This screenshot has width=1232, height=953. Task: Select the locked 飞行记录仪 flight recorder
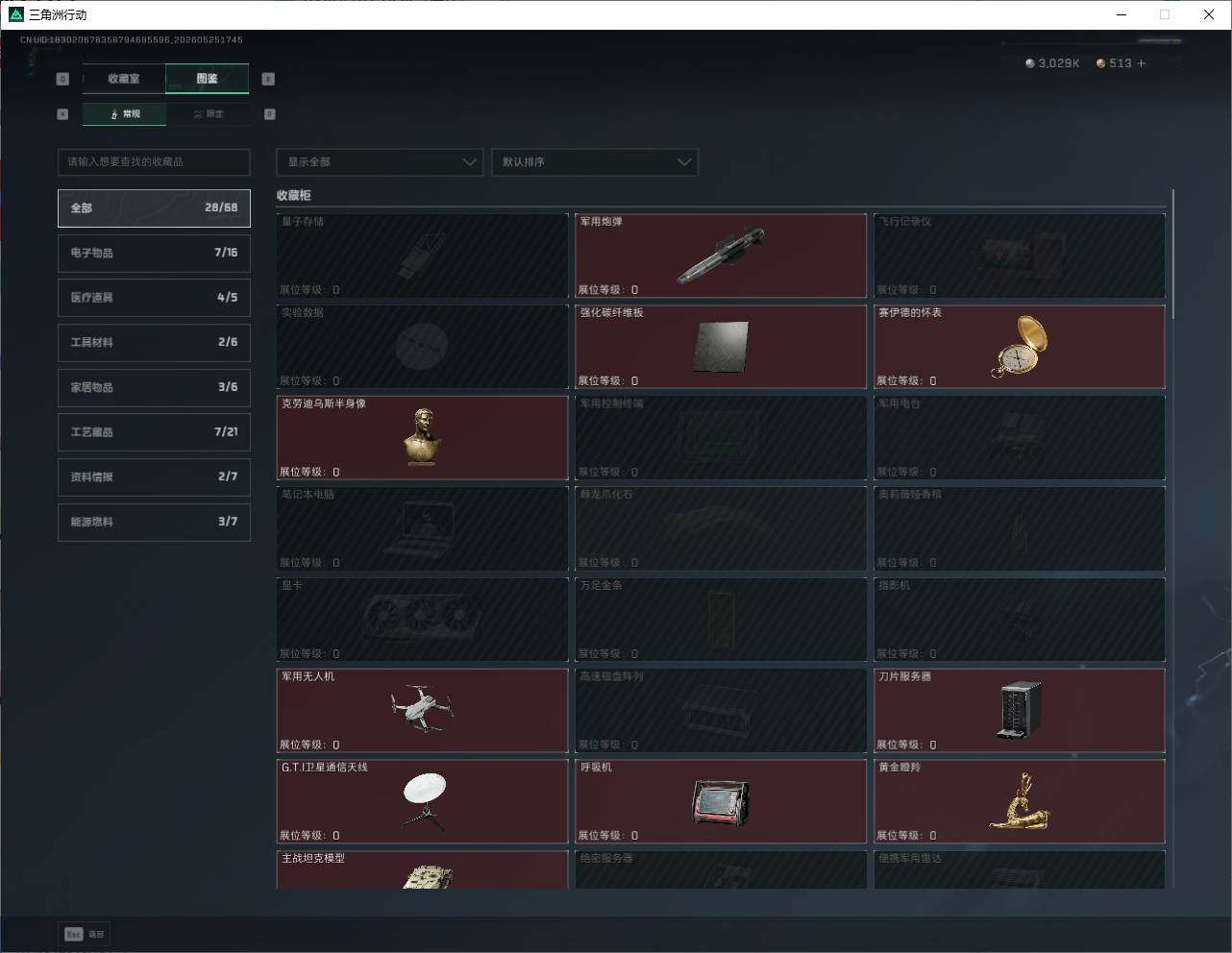[1020, 256]
